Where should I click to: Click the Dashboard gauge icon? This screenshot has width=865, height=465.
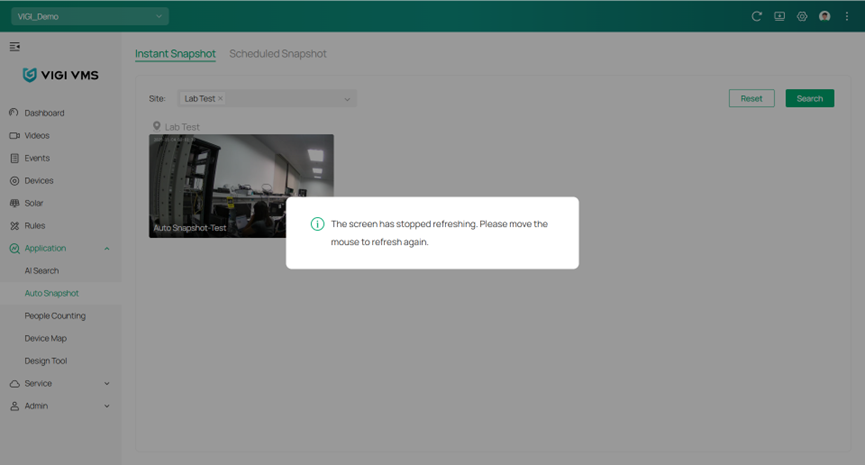click(14, 113)
